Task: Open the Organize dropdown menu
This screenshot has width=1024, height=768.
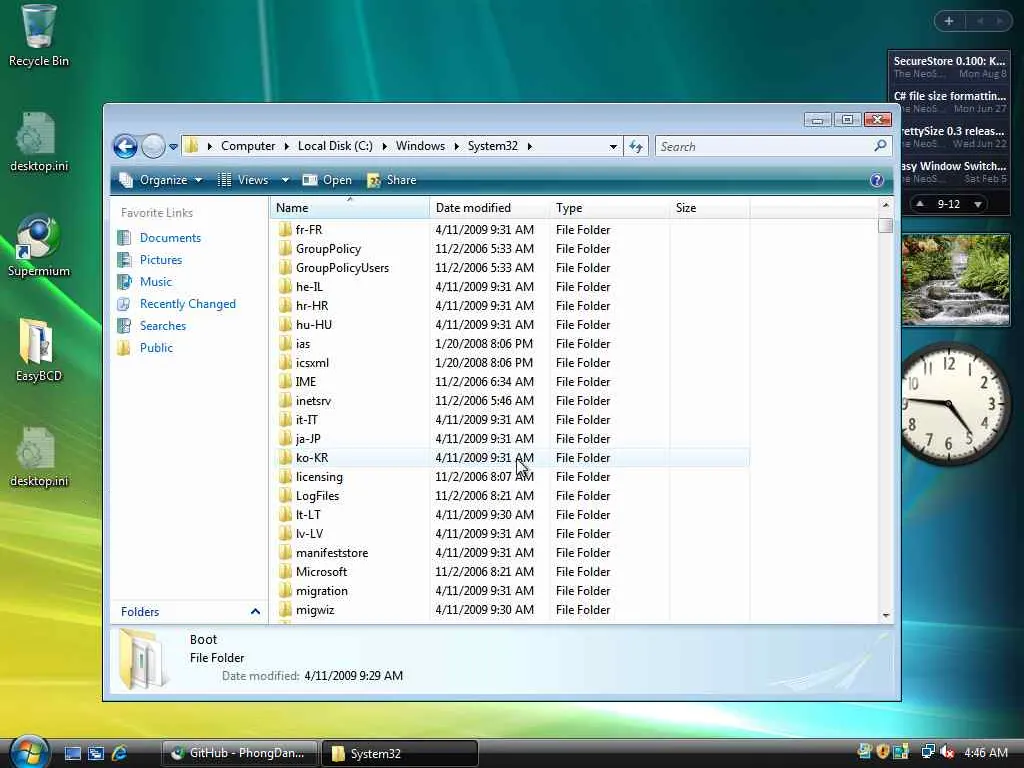Action: point(162,180)
